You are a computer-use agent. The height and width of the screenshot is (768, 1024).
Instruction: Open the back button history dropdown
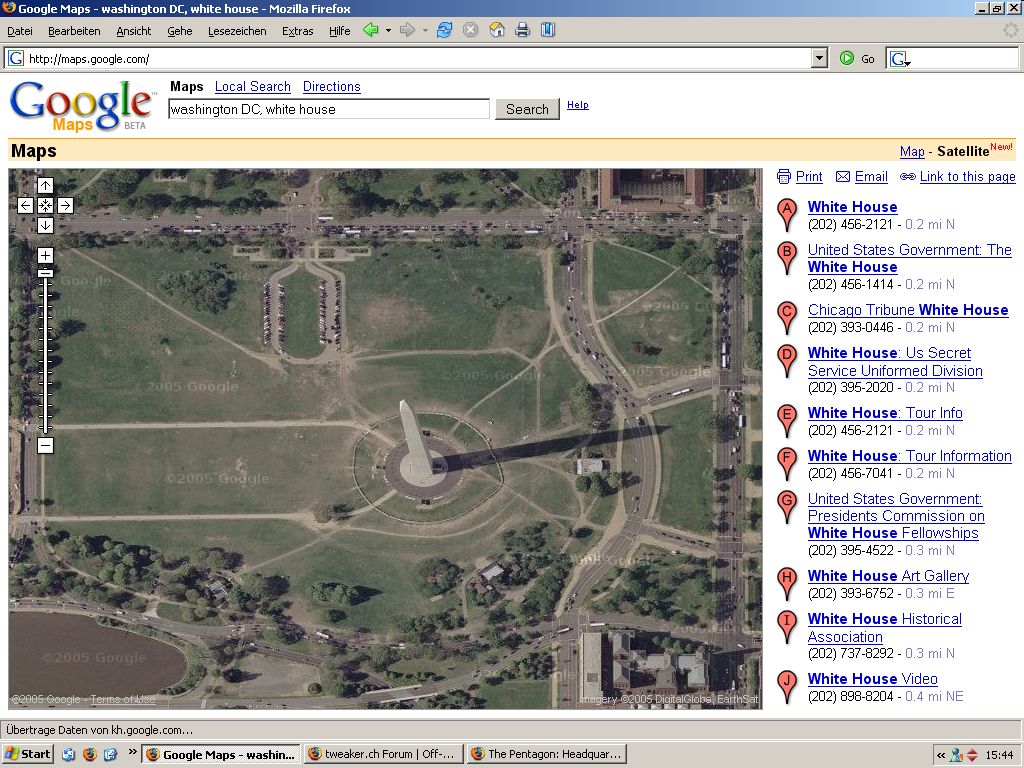[x=388, y=31]
